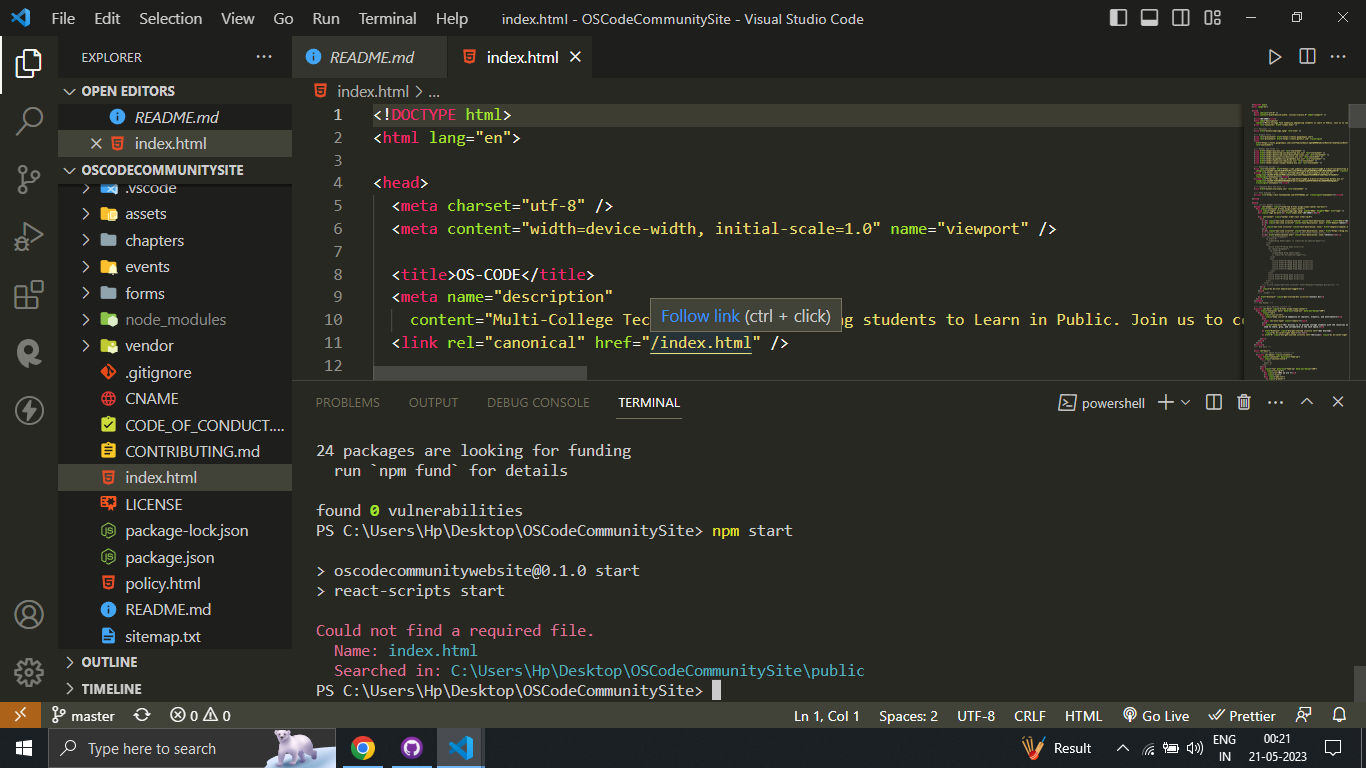Kill the terminal using trash icon
Screen dimensions: 1366x768
click(x=1243, y=402)
